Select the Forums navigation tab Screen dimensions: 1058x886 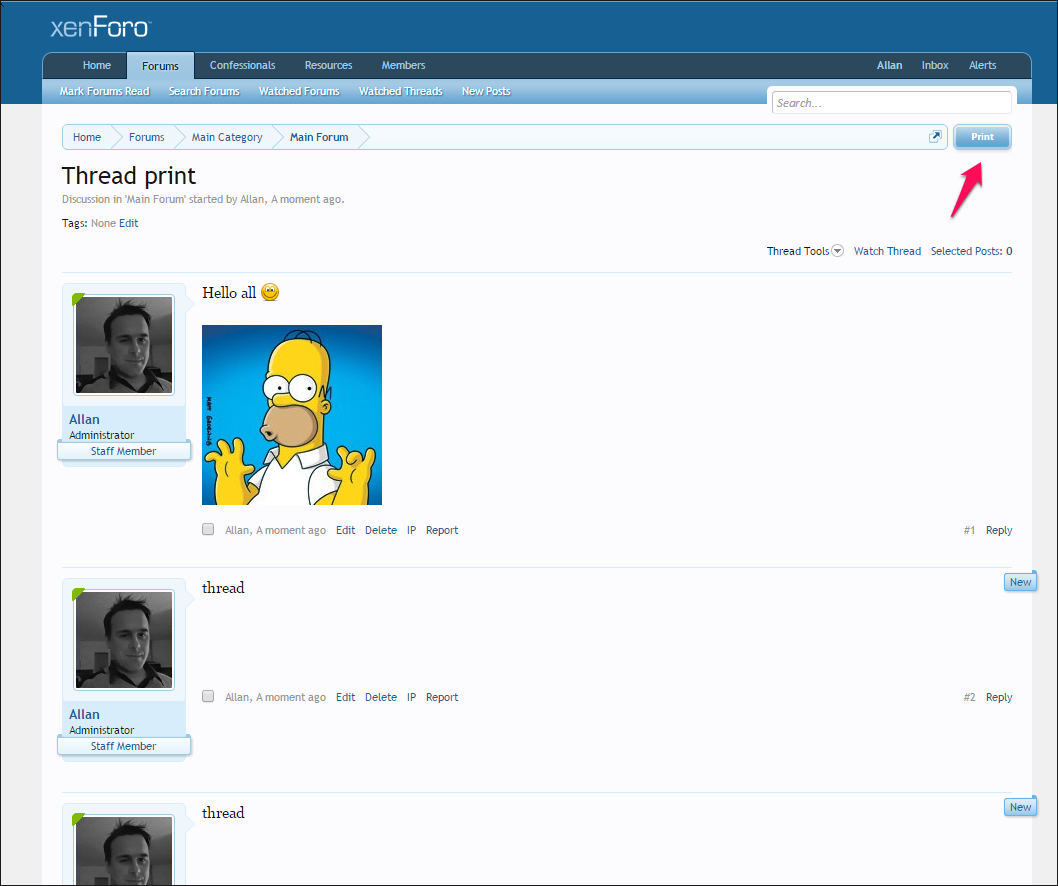[x=160, y=65]
